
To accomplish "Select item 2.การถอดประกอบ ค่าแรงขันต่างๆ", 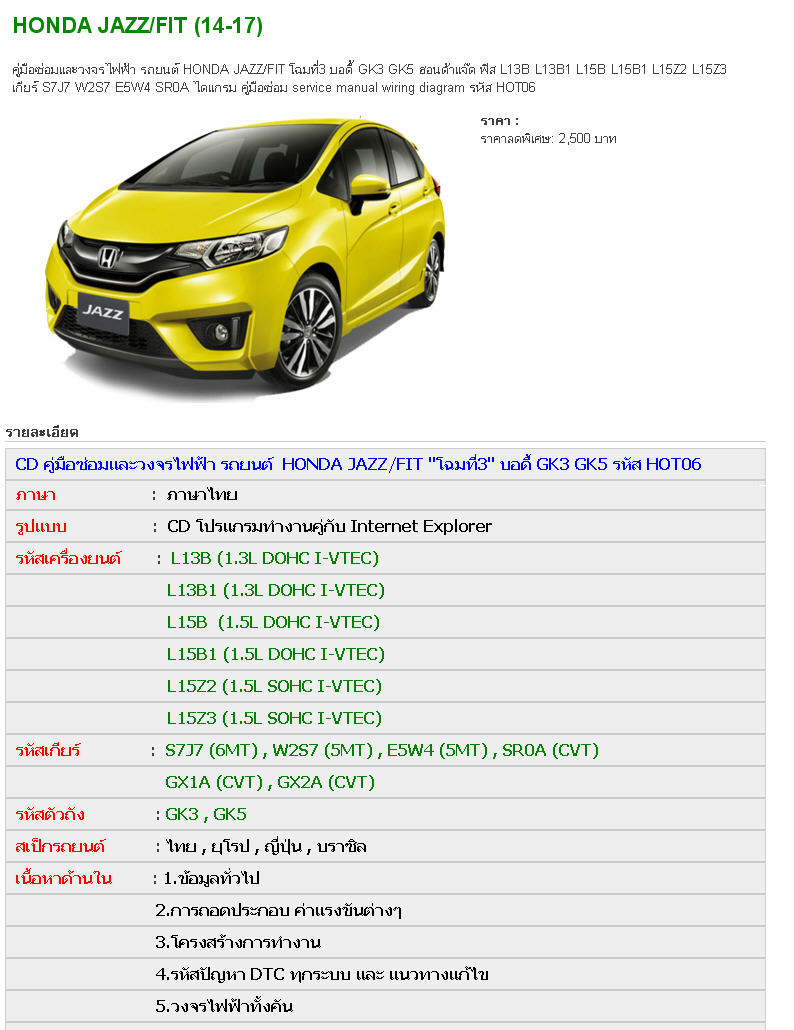I will (x=278, y=910).
